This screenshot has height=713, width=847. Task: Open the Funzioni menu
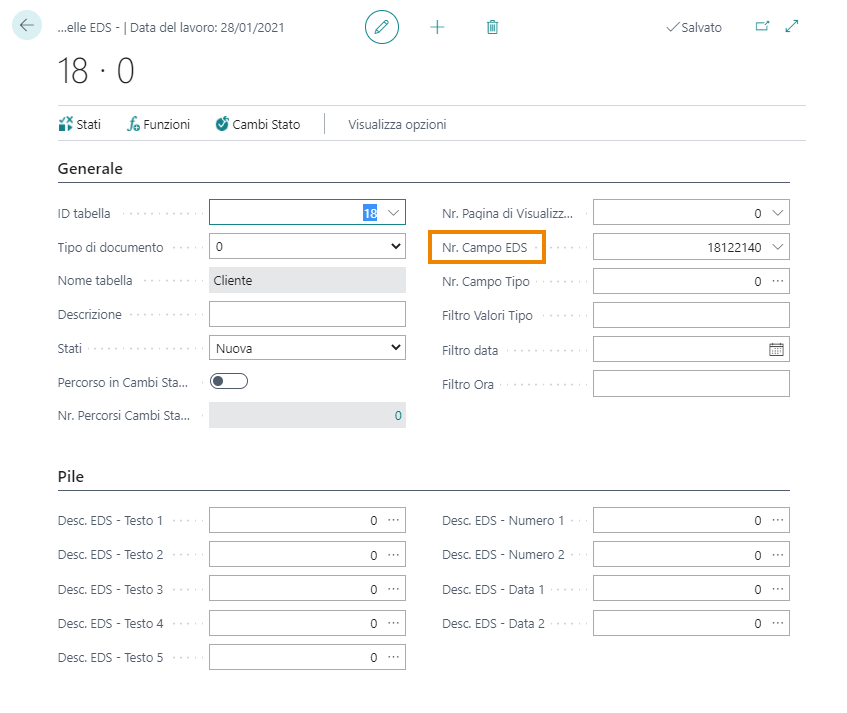click(x=158, y=125)
